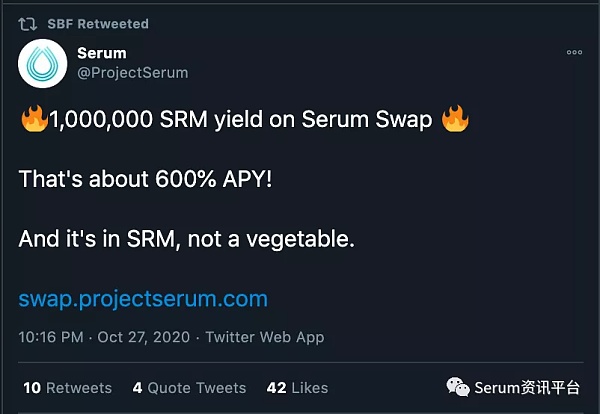Image resolution: width=600 pixels, height=414 pixels.
Task: Open the @ProjectSerum handle
Action: point(133,73)
